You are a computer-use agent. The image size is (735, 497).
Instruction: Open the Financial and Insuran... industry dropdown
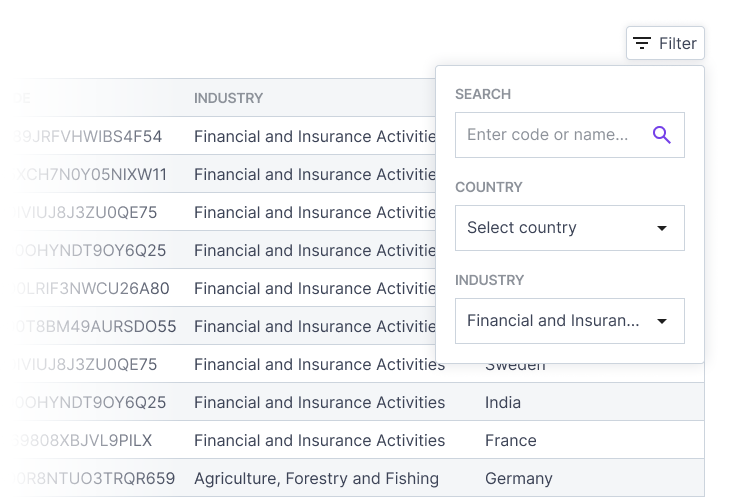click(x=570, y=321)
